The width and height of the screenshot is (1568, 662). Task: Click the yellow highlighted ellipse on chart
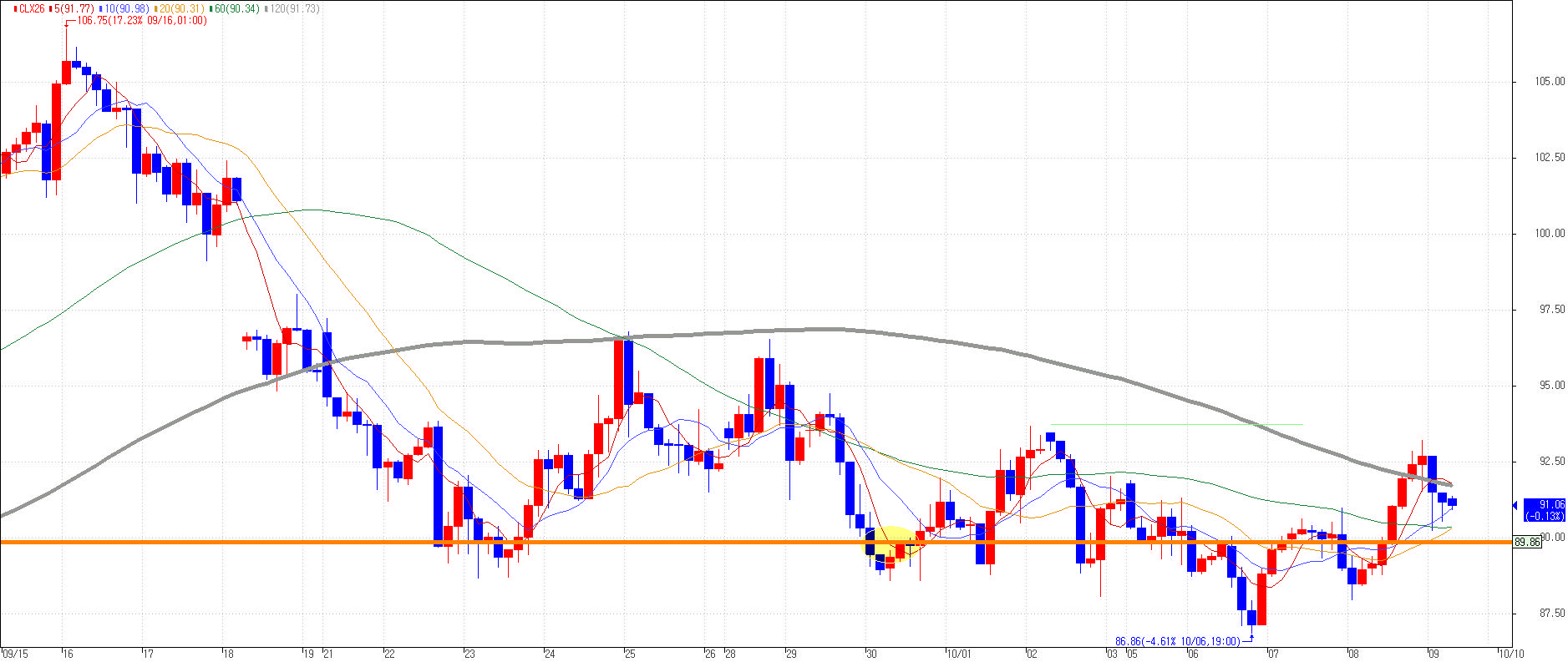pos(892,543)
